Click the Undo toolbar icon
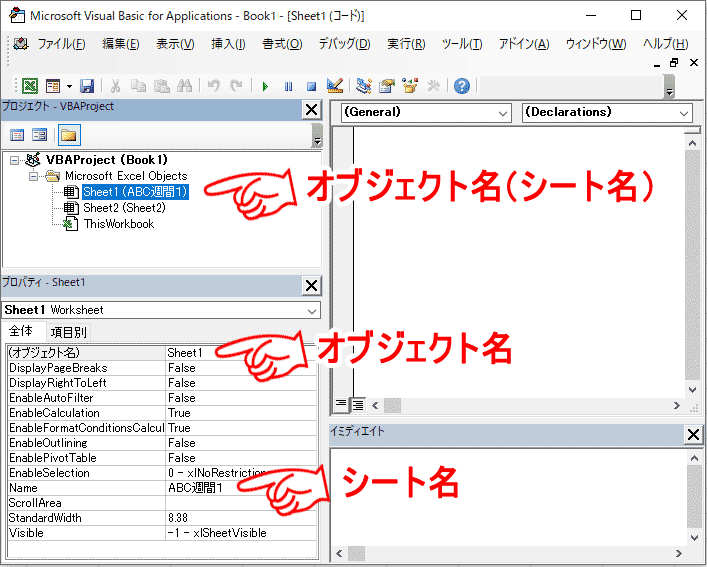This screenshot has width=707, height=567. tap(214, 86)
